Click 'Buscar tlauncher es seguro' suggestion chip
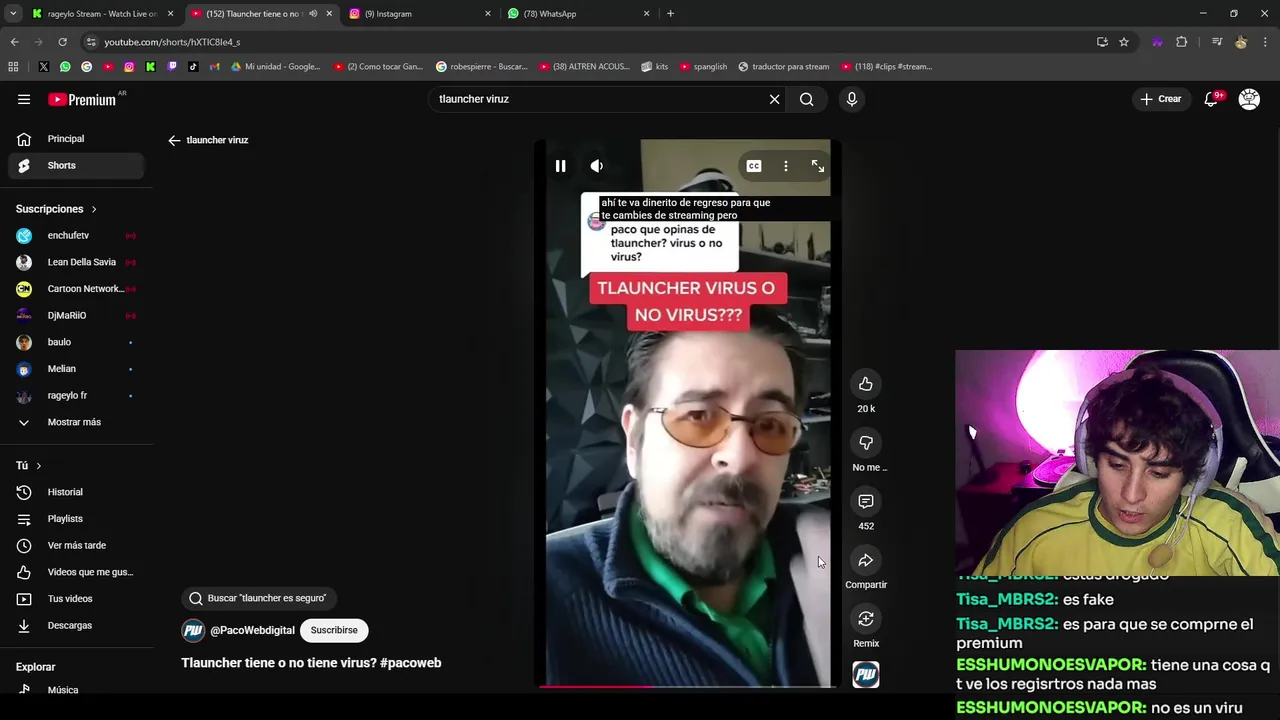 [x=258, y=598]
